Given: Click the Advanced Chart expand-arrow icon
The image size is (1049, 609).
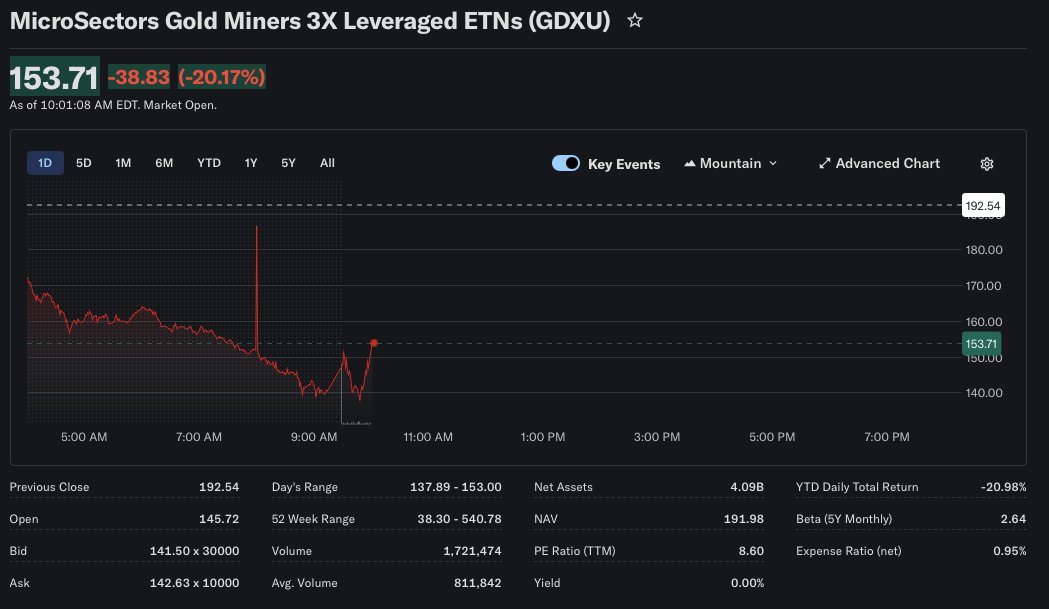Looking at the screenshot, I should 825,163.
